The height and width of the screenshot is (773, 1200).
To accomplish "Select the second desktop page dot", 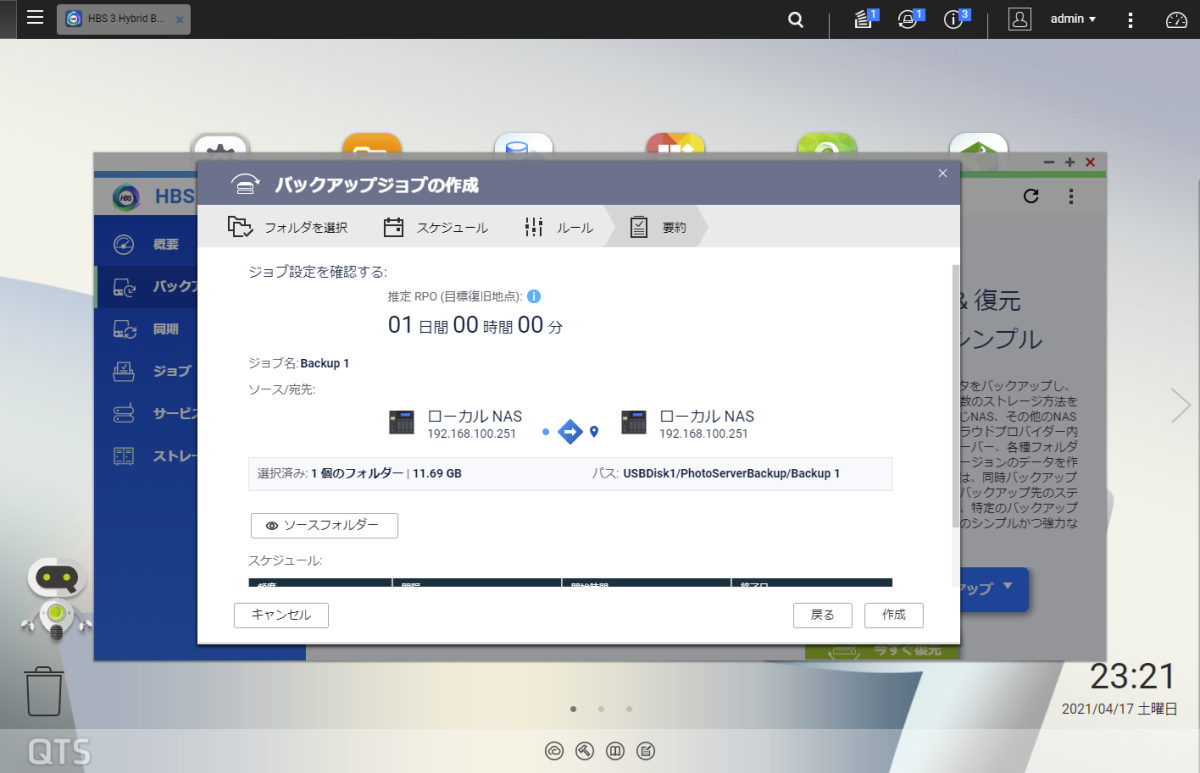I will [601, 709].
